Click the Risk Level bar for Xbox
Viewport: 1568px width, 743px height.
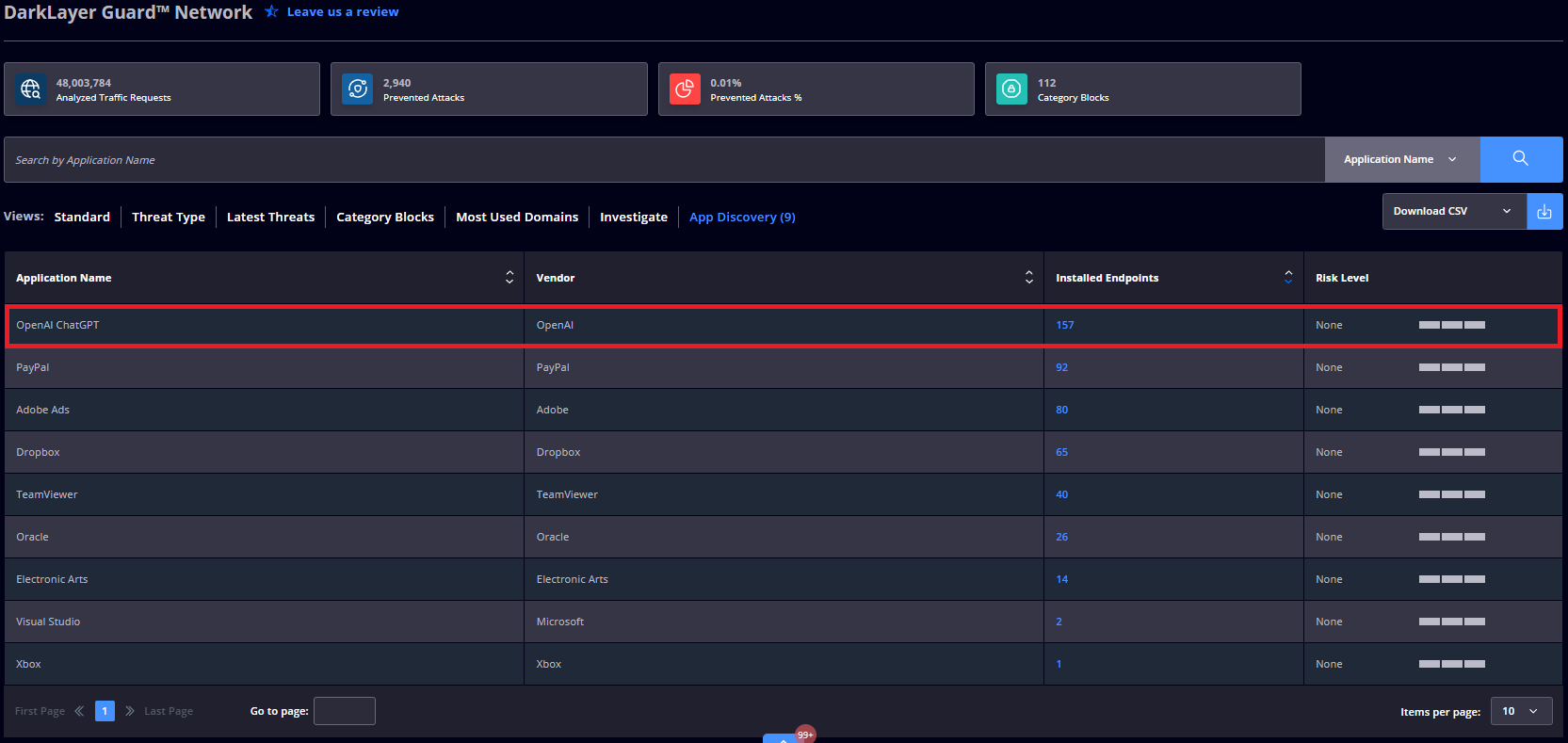(x=1452, y=664)
